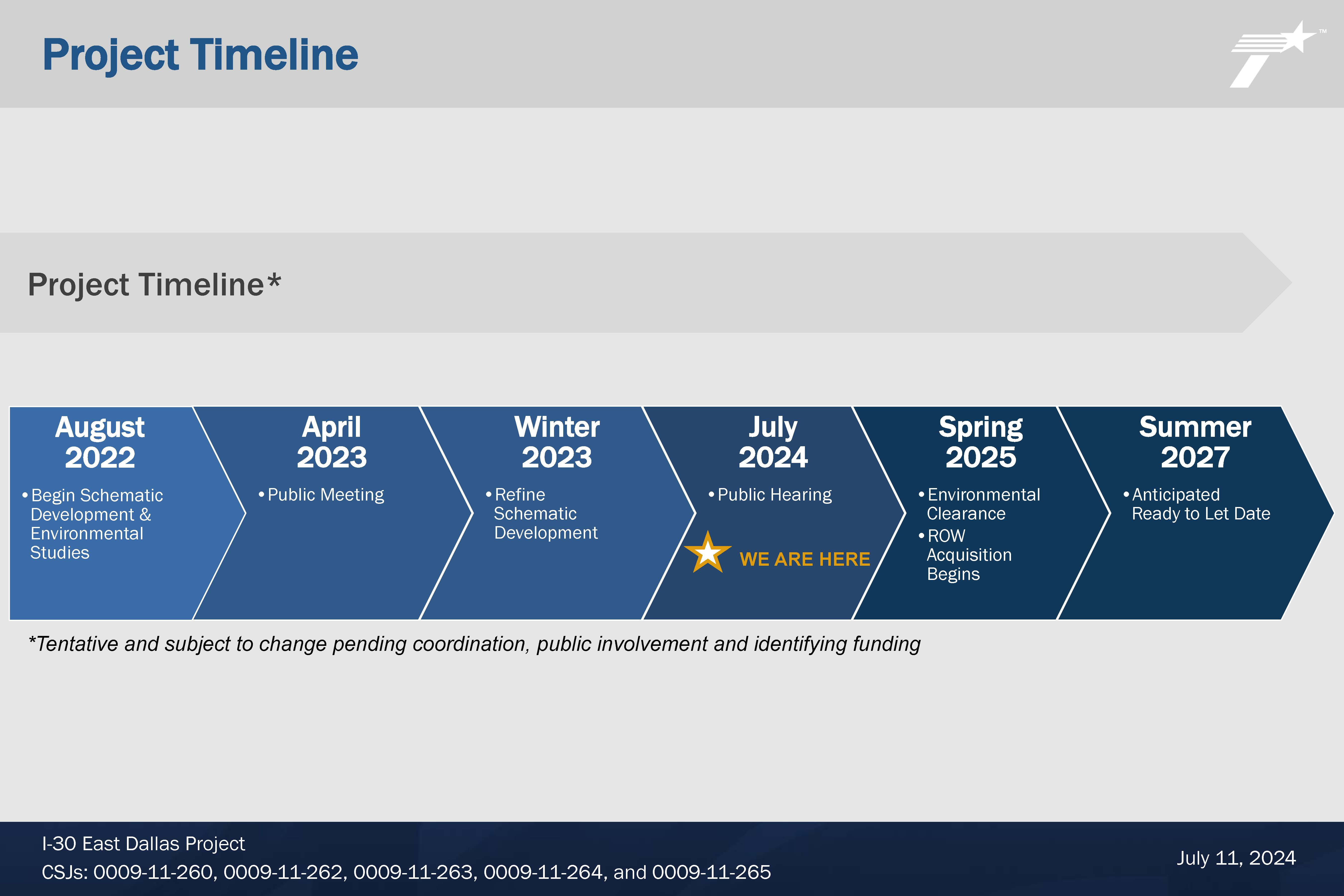Click the CSJs number line in footer
This screenshot has width=1344, height=896.
click(x=406, y=872)
